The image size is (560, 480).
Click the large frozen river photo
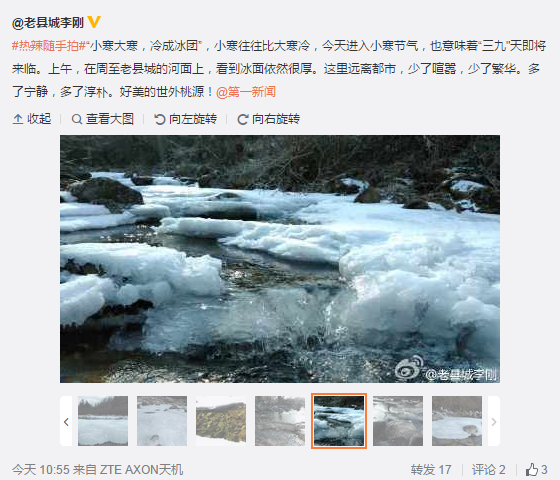coord(280,259)
